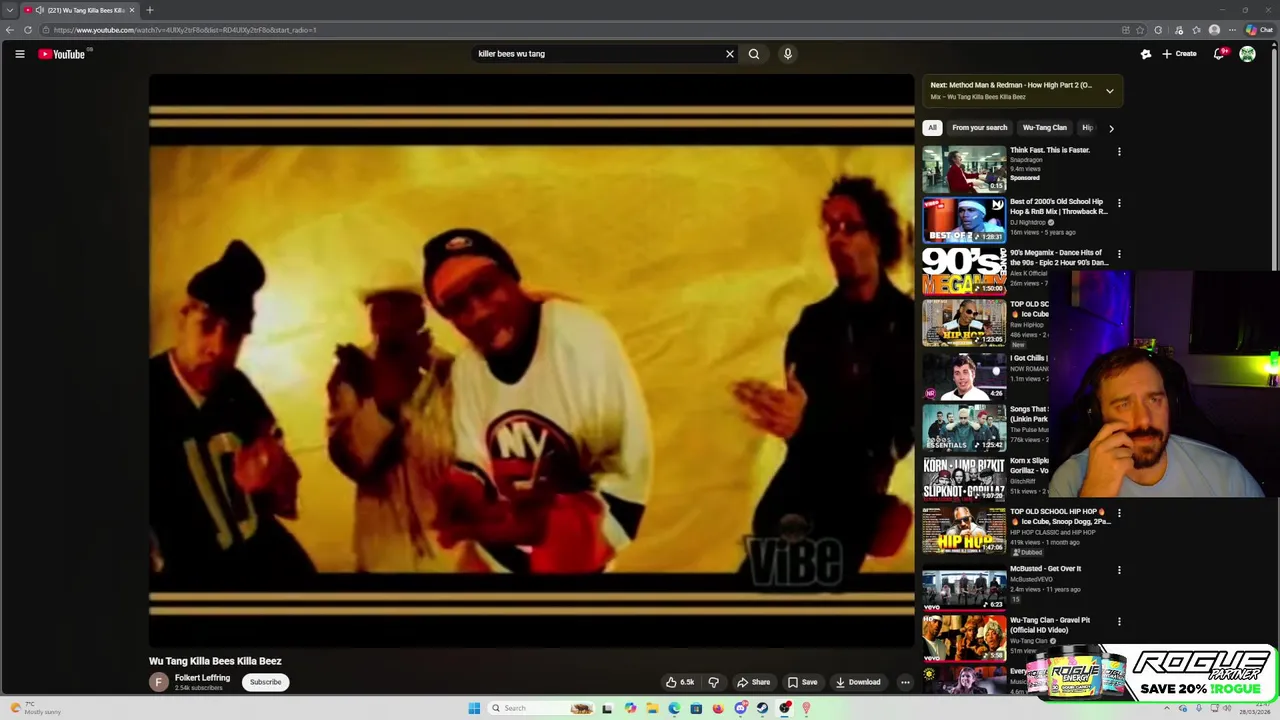
Task: Select the All filter chip
Action: pos(932,128)
